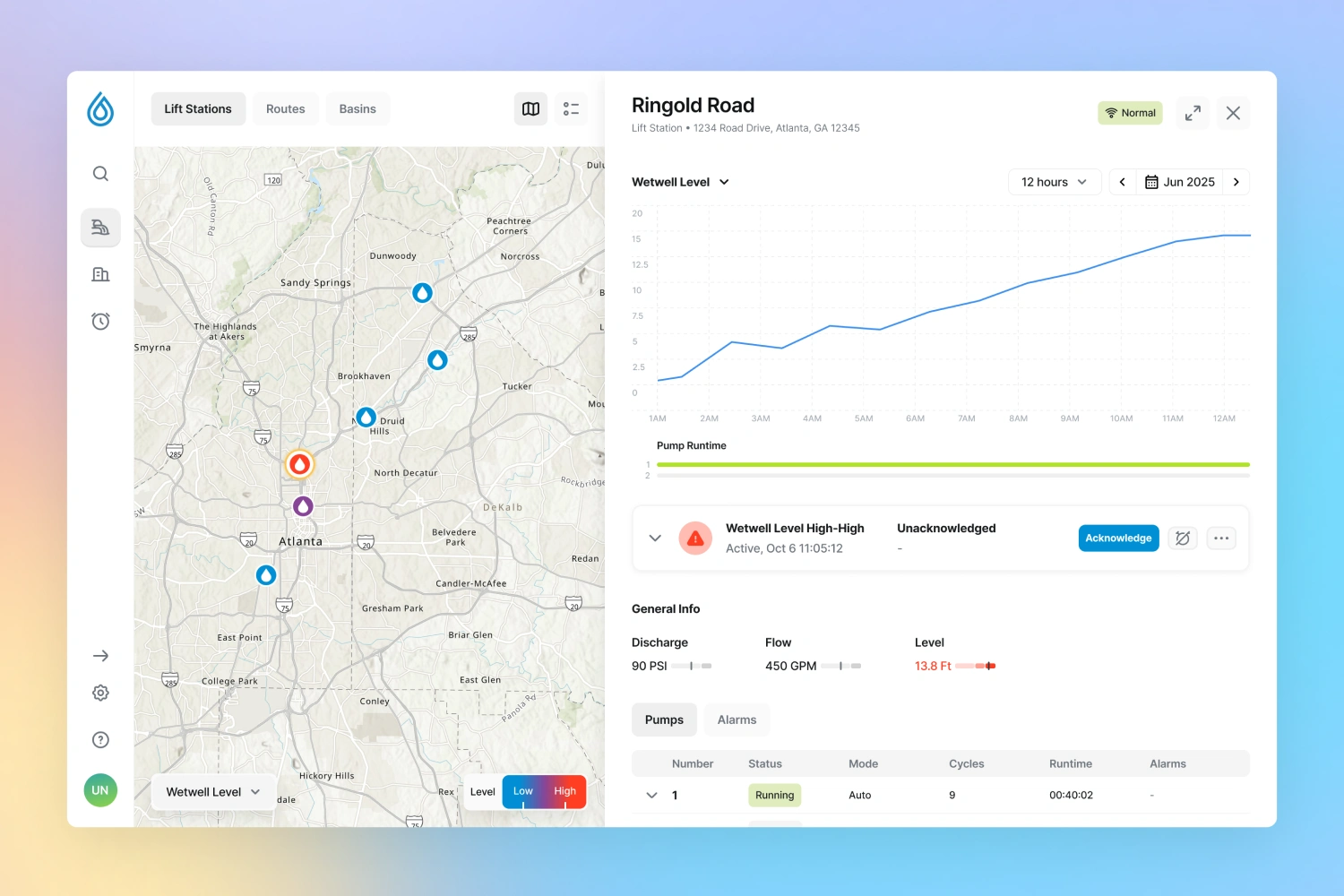1344x896 pixels.
Task: Click the Mode column header
Action: 863,764
